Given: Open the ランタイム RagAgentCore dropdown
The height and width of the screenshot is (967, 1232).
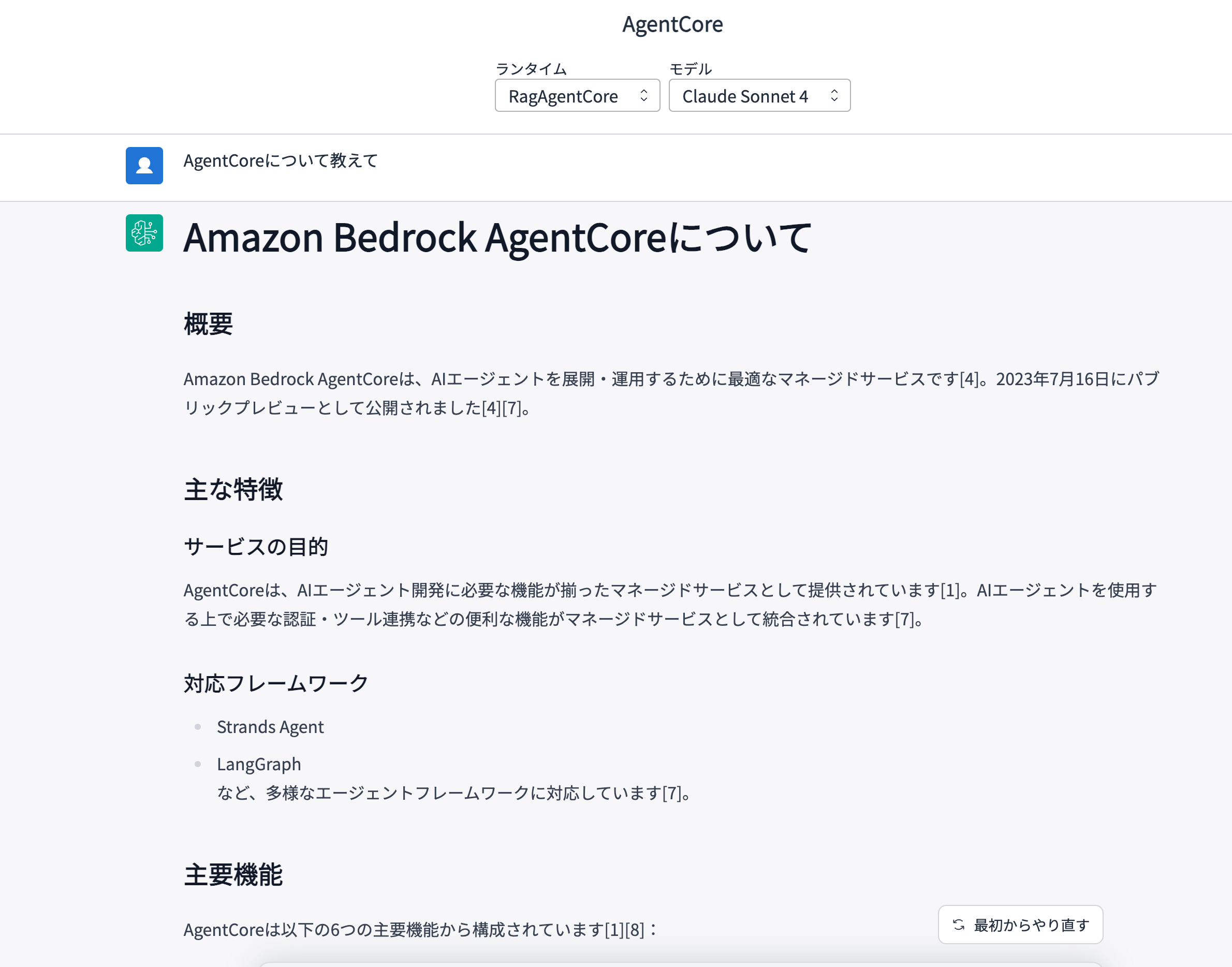Looking at the screenshot, I should (x=578, y=96).
